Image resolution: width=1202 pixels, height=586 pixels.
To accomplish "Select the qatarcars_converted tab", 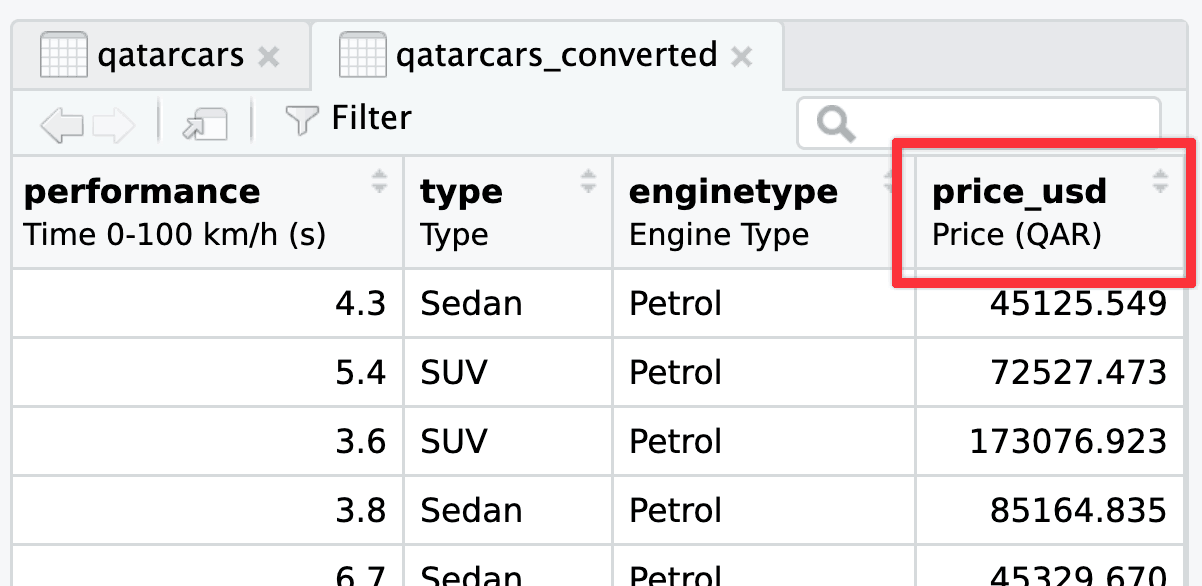I will (x=555, y=55).
